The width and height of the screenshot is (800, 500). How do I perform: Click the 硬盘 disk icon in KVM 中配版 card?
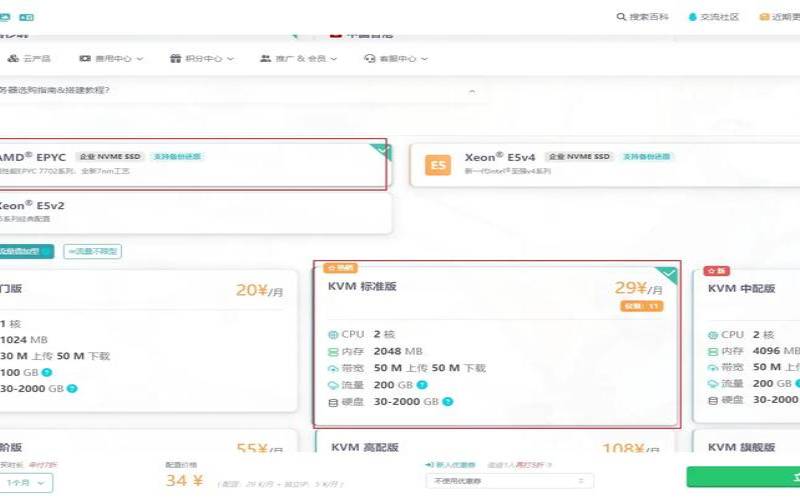pyautogui.click(x=713, y=401)
